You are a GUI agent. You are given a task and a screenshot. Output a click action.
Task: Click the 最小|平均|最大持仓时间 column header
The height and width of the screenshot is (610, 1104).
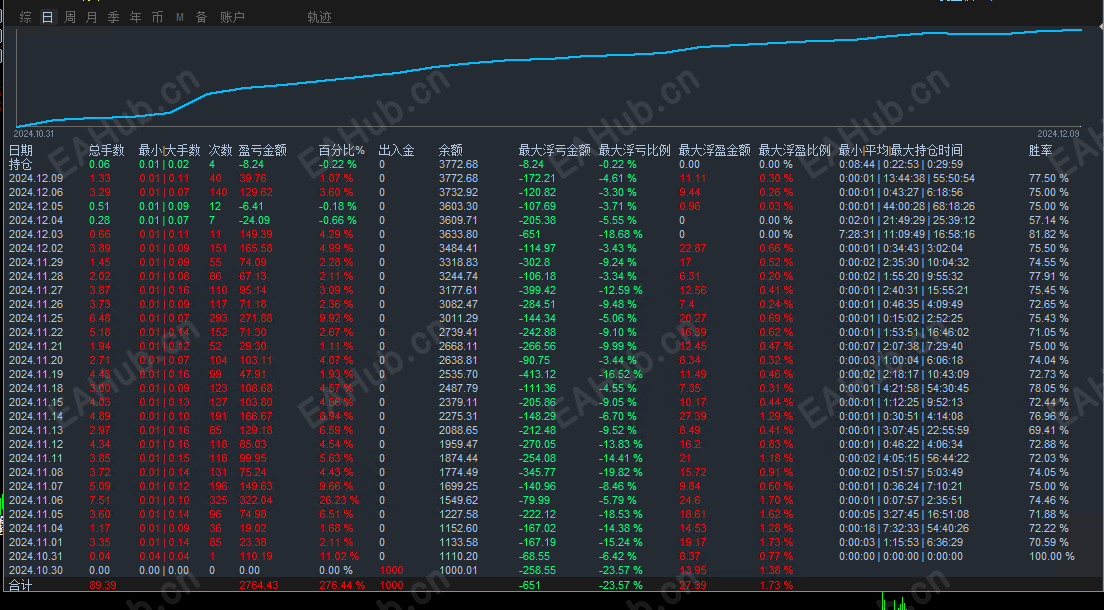[901, 150]
